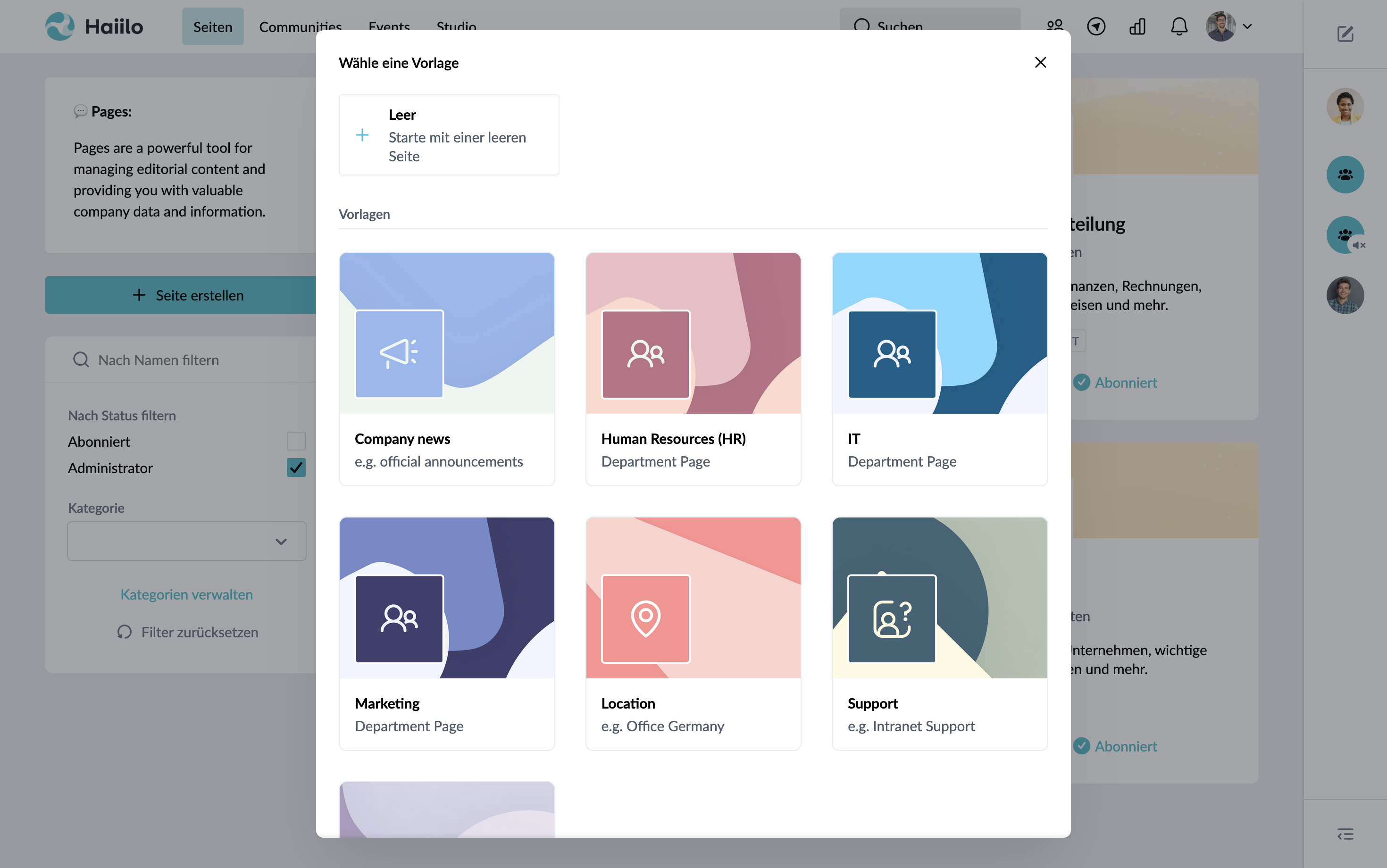The width and height of the screenshot is (1387, 868).
Task: Select the blank 'Leer' template
Action: pyautogui.click(x=448, y=135)
